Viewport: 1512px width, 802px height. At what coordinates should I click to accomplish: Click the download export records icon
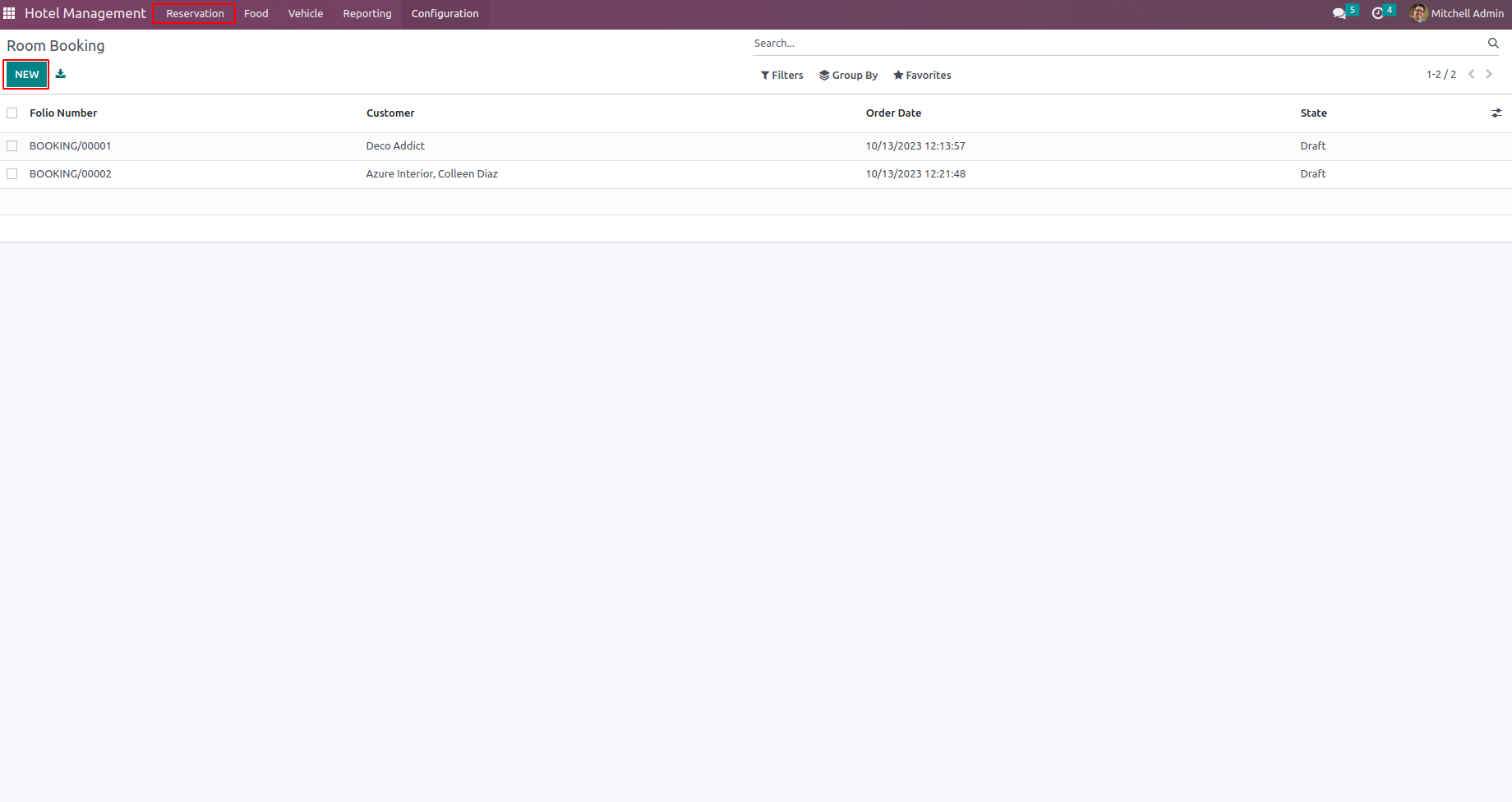(x=61, y=74)
